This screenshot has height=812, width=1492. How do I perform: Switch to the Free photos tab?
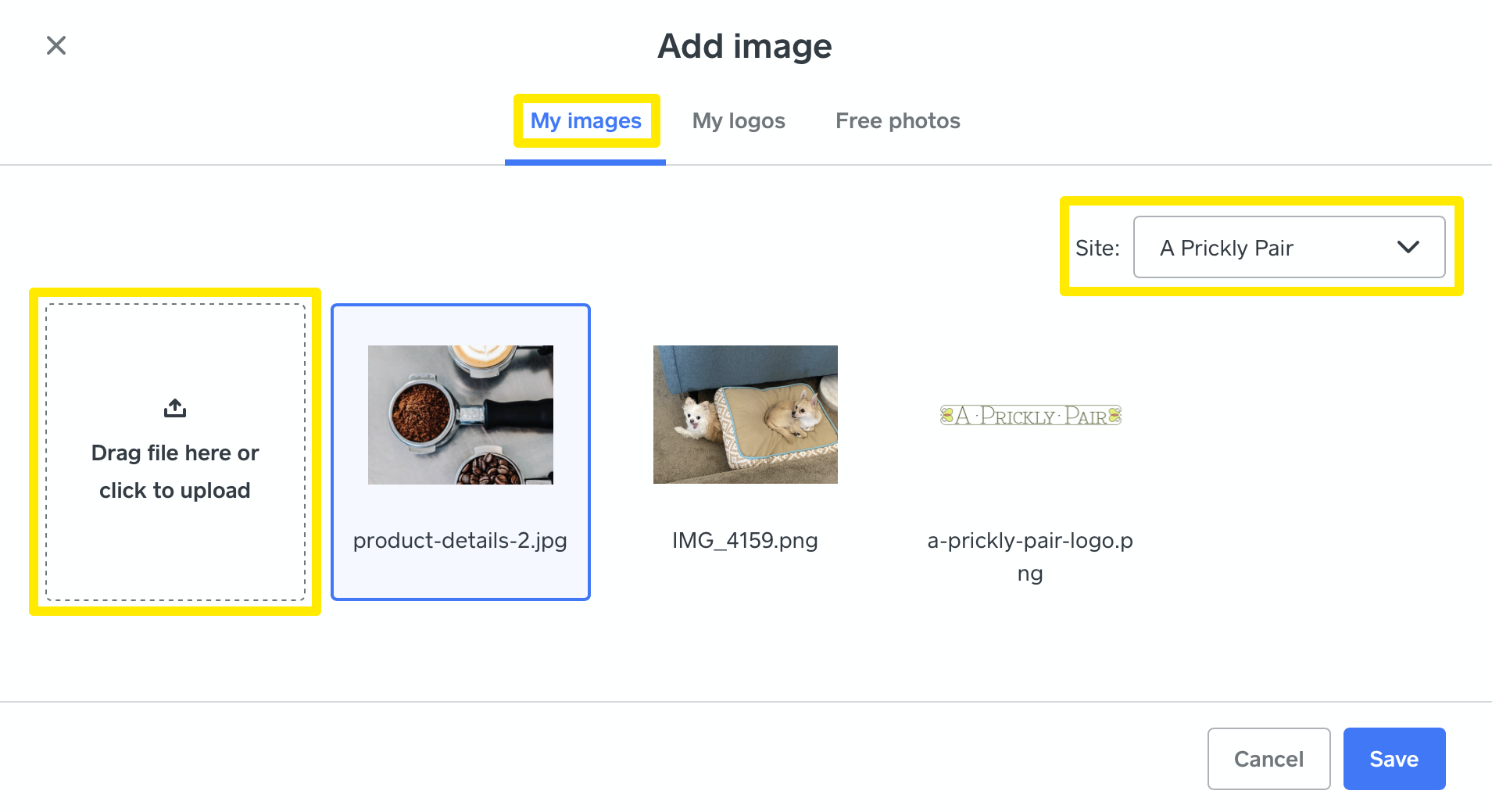897,120
